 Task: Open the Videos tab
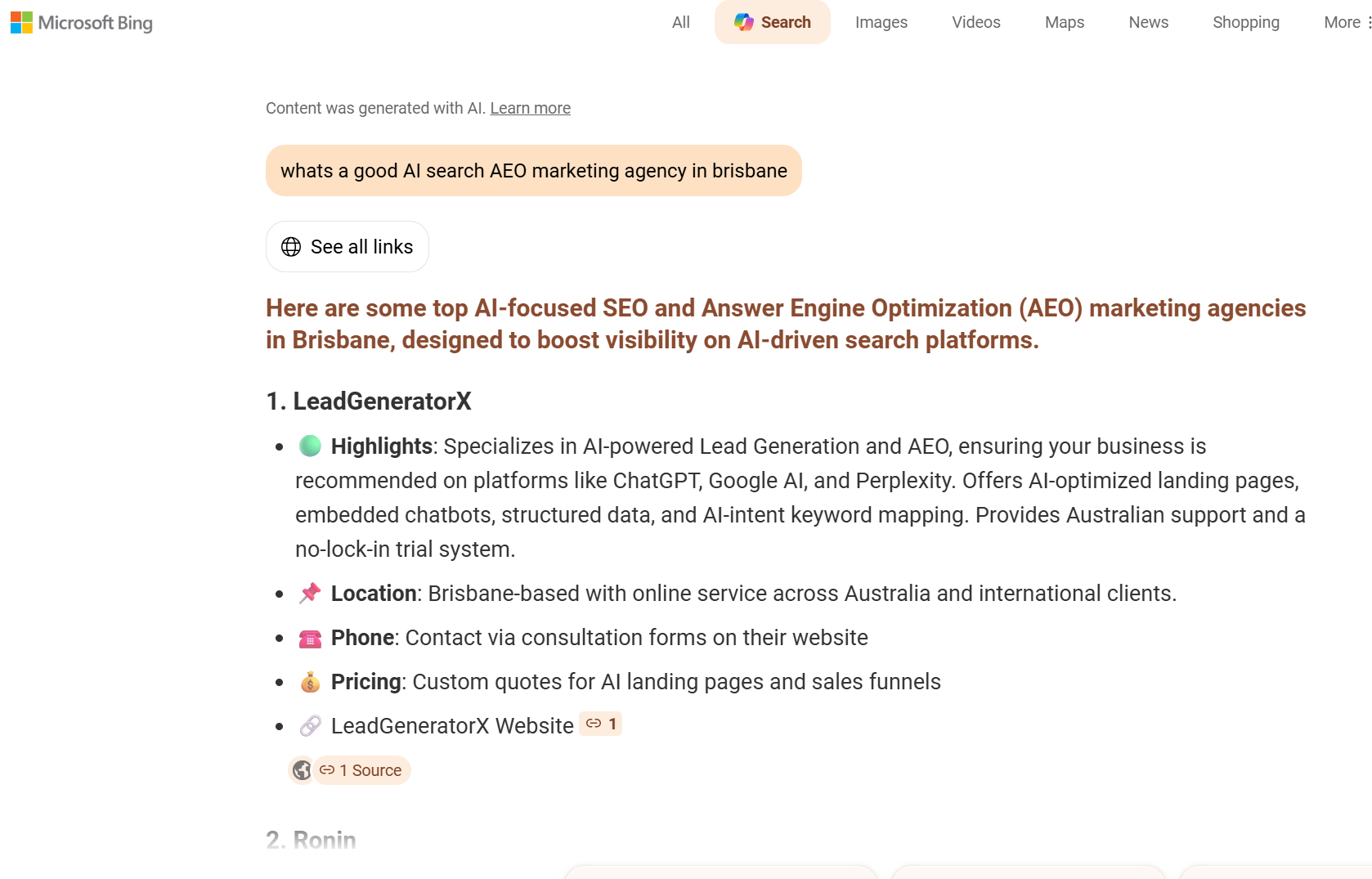pos(975,23)
